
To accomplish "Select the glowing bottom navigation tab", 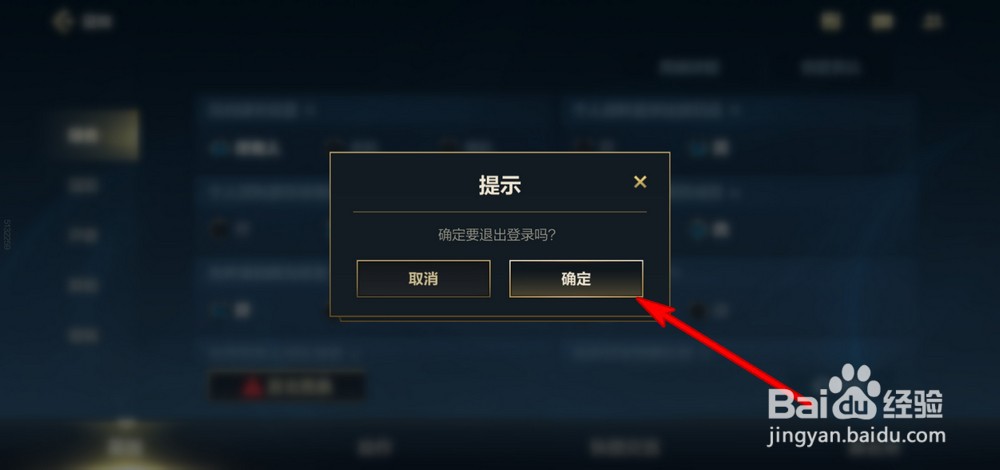I will pos(126,446).
